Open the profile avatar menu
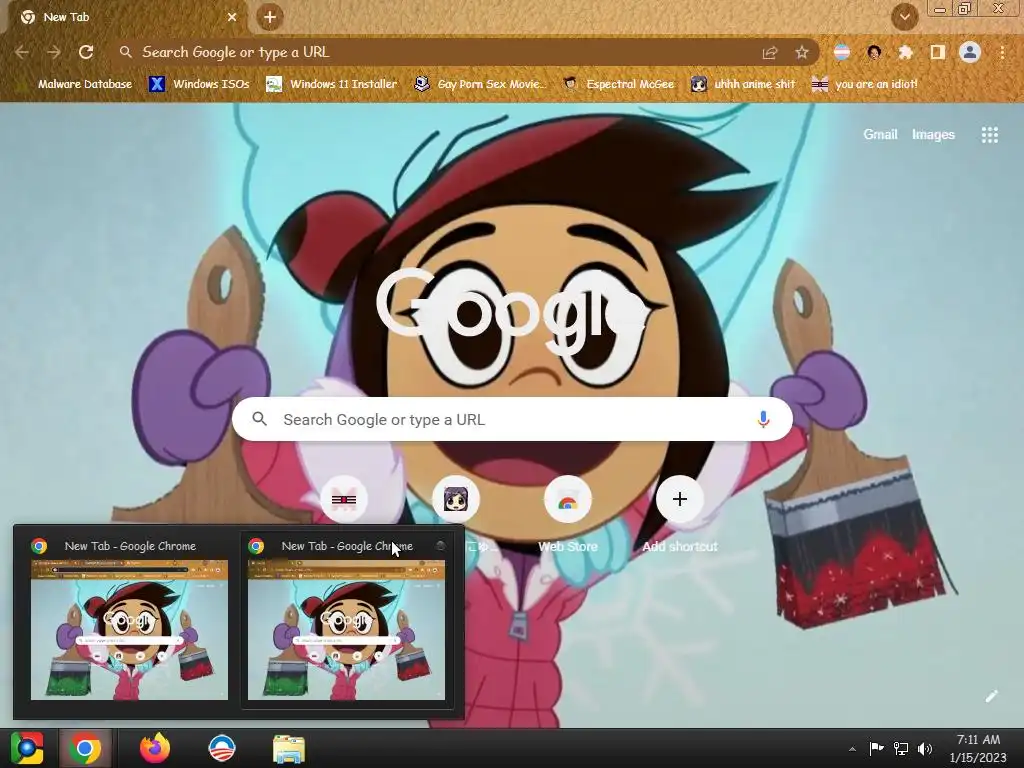Image resolution: width=1024 pixels, height=768 pixels. coord(970,52)
